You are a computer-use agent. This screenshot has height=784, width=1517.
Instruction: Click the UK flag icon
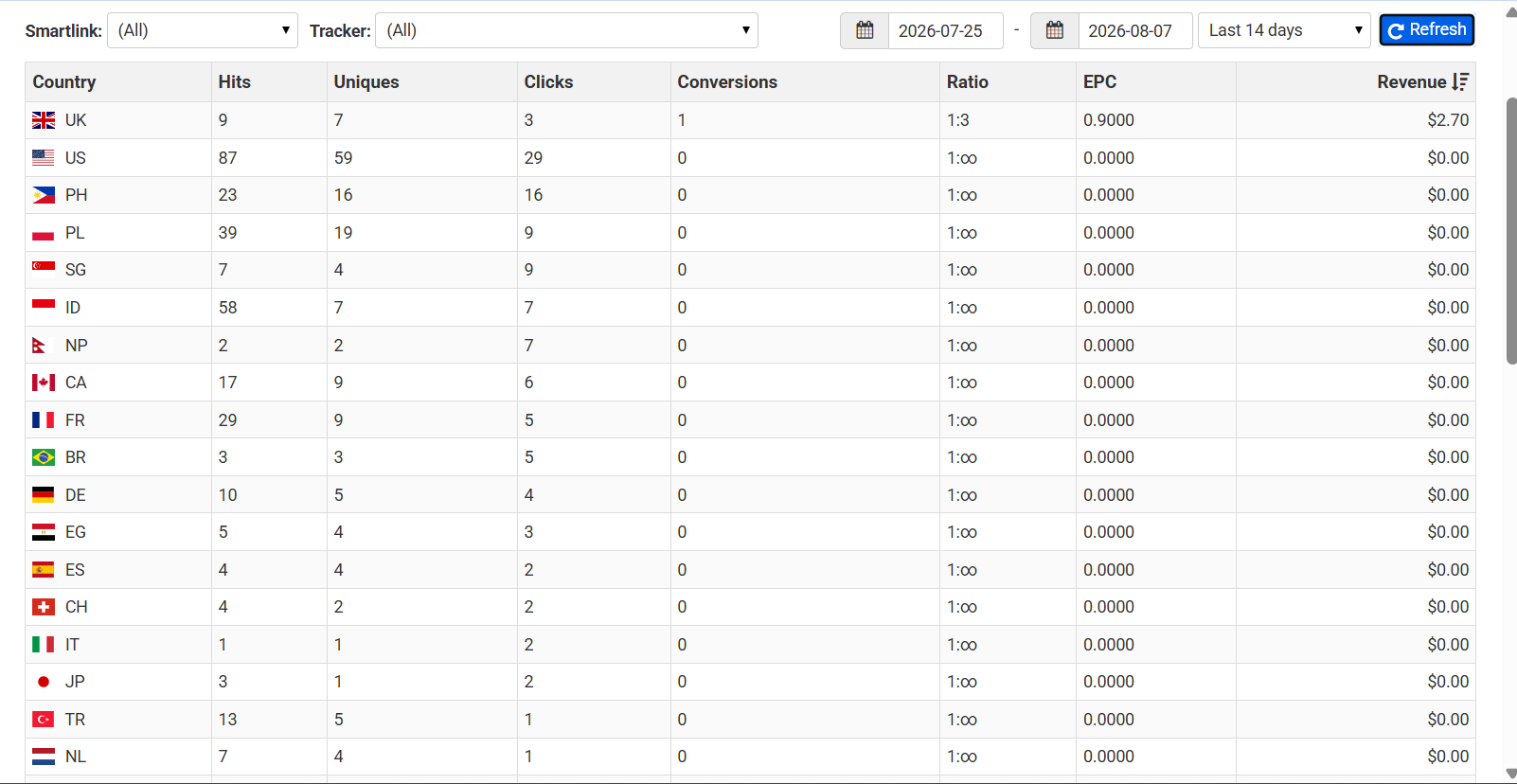pos(44,120)
